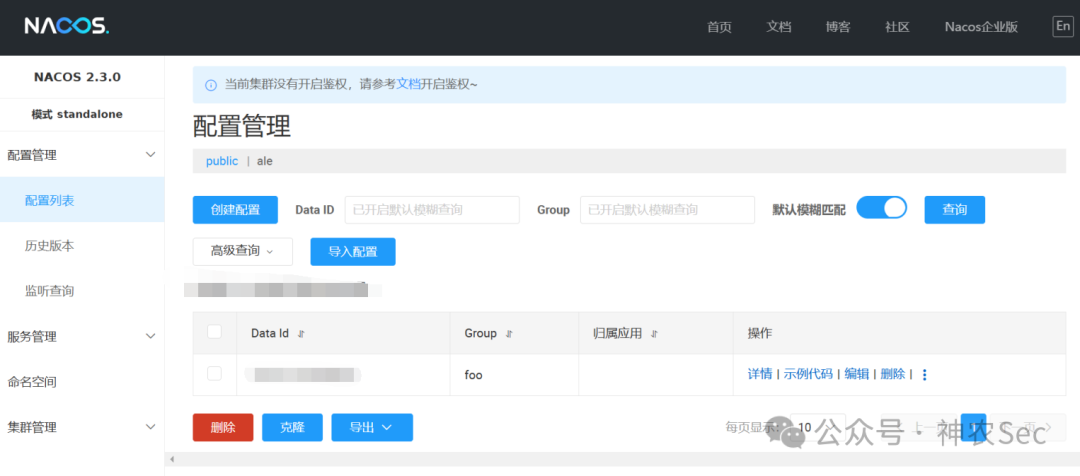
Task: Expand the 服务管理 sidebar section
Action: coord(82,337)
